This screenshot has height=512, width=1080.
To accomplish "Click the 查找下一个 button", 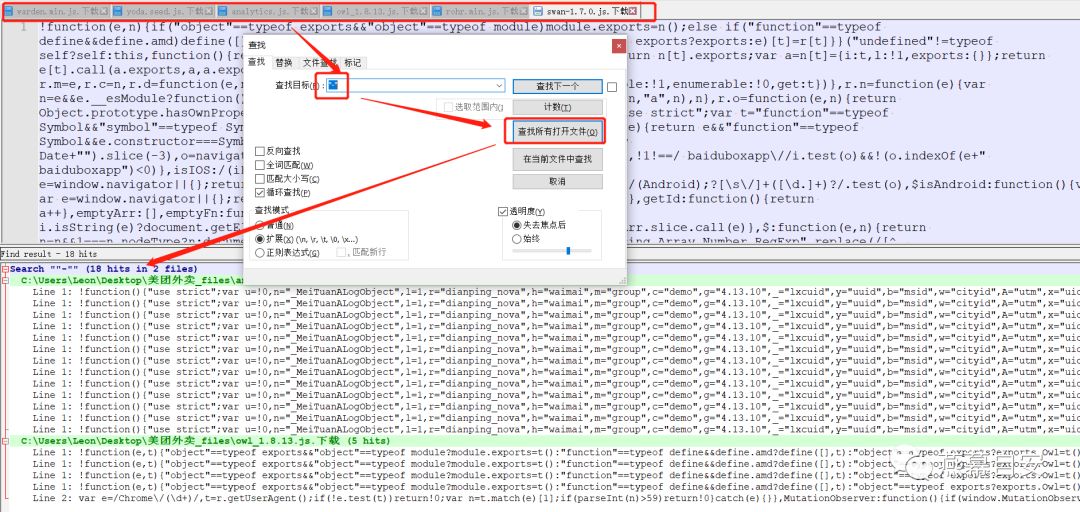I will pos(558,86).
